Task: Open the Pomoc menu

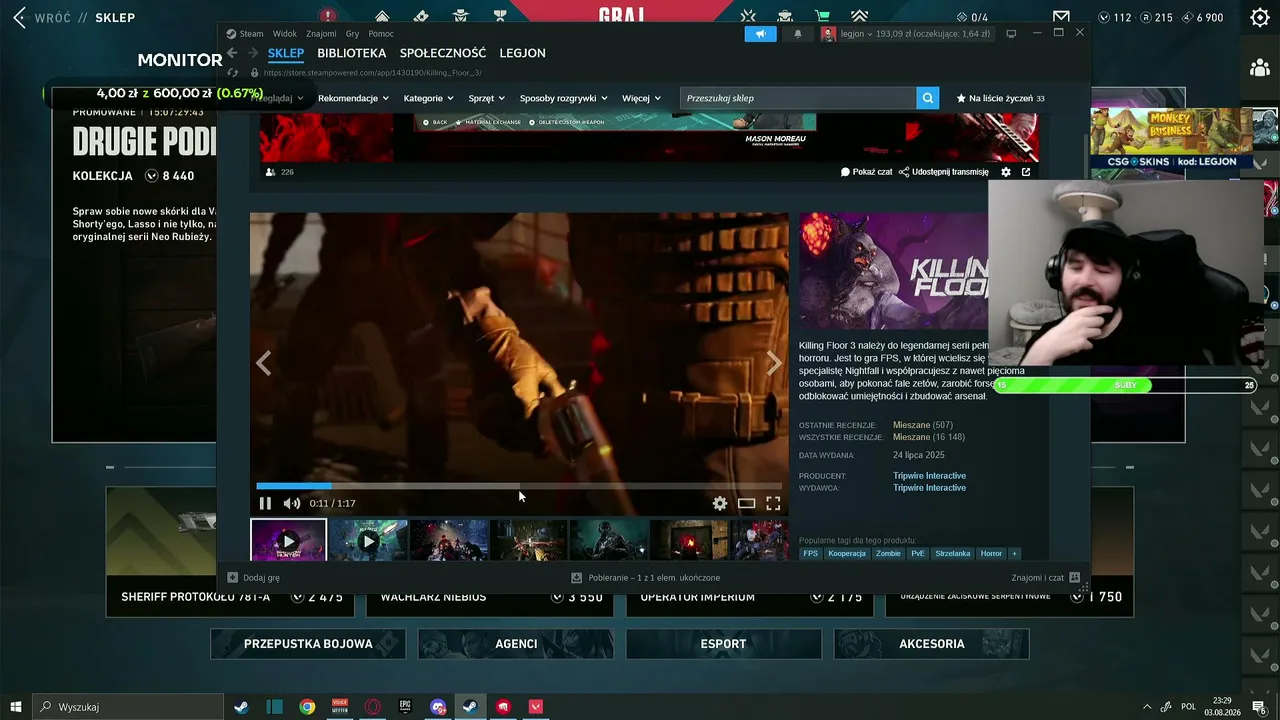Action: click(x=381, y=34)
